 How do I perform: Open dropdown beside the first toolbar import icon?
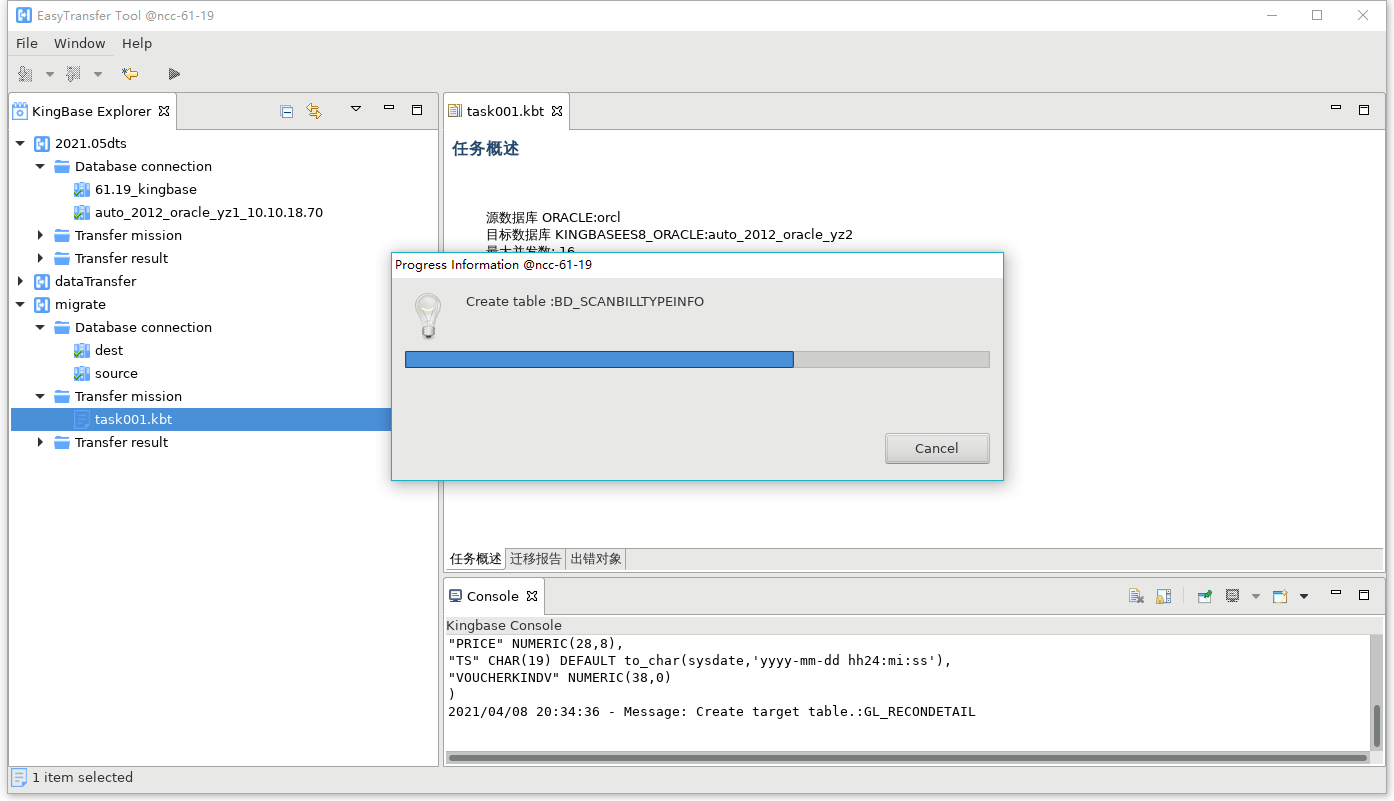[x=50, y=74]
